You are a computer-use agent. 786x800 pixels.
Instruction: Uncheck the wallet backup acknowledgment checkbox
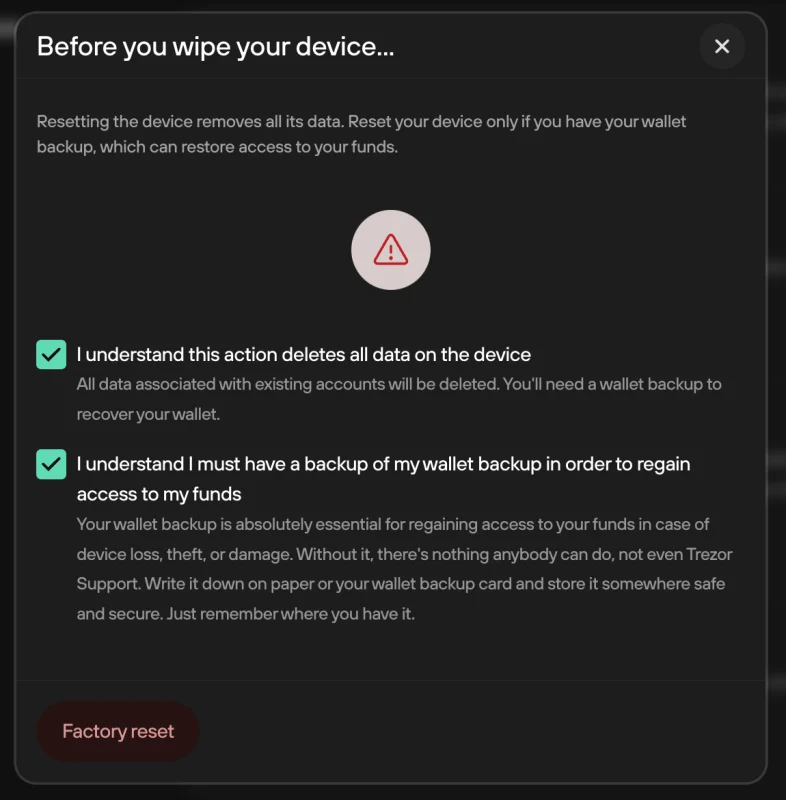tap(51, 464)
